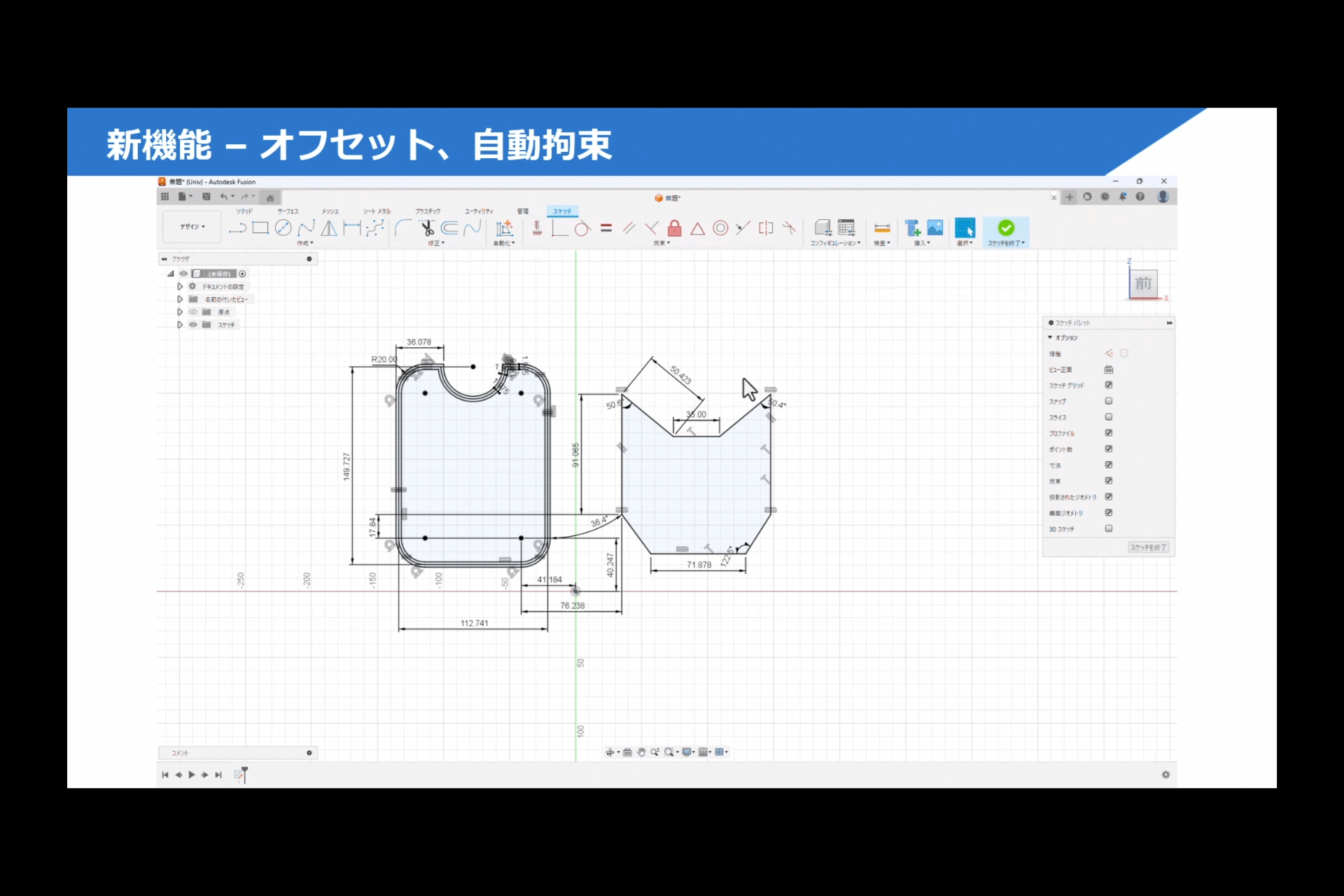The height and width of the screenshot is (896, 1344).
Task: Select the Spline sketch tool
Action: pyautogui.click(x=306, y=228)
